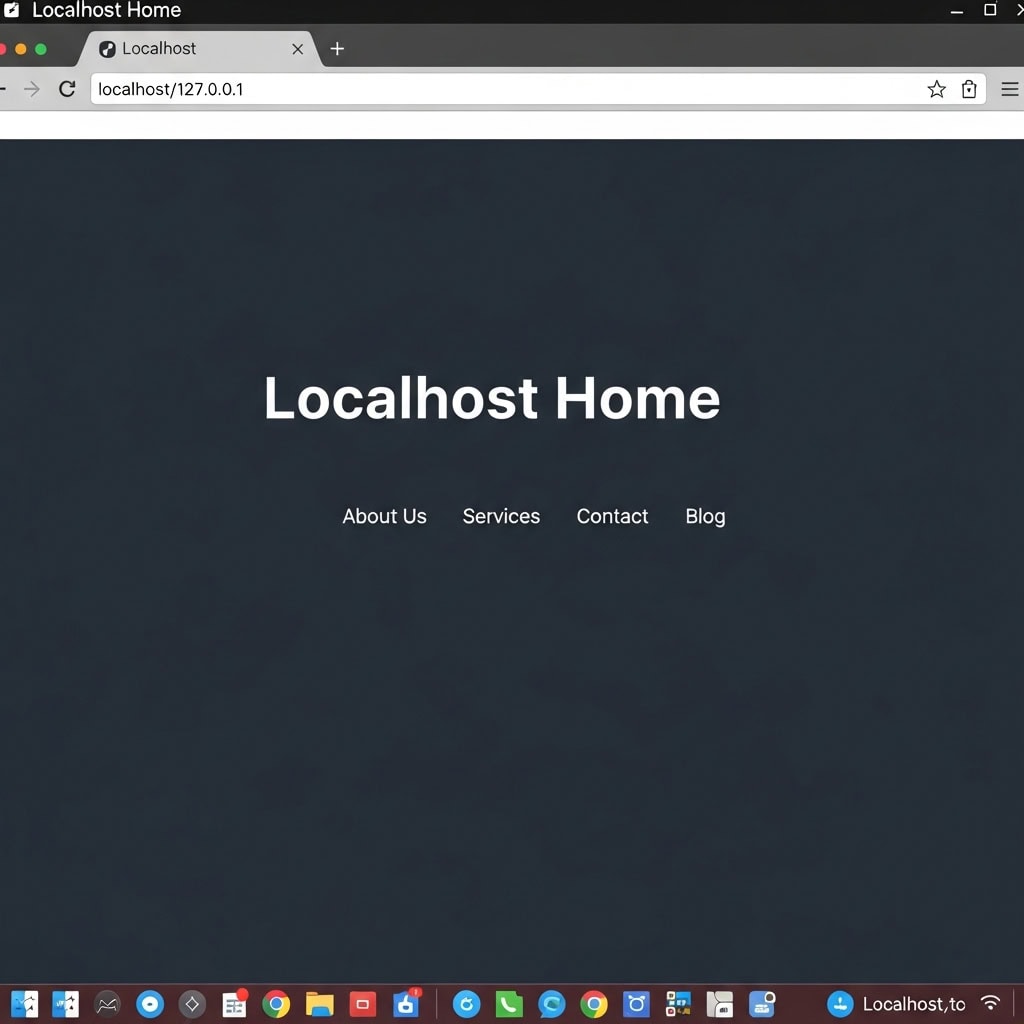Click the forward navigation arrow
Screen dimensions: 1024x1024
[x=32, y=89]
